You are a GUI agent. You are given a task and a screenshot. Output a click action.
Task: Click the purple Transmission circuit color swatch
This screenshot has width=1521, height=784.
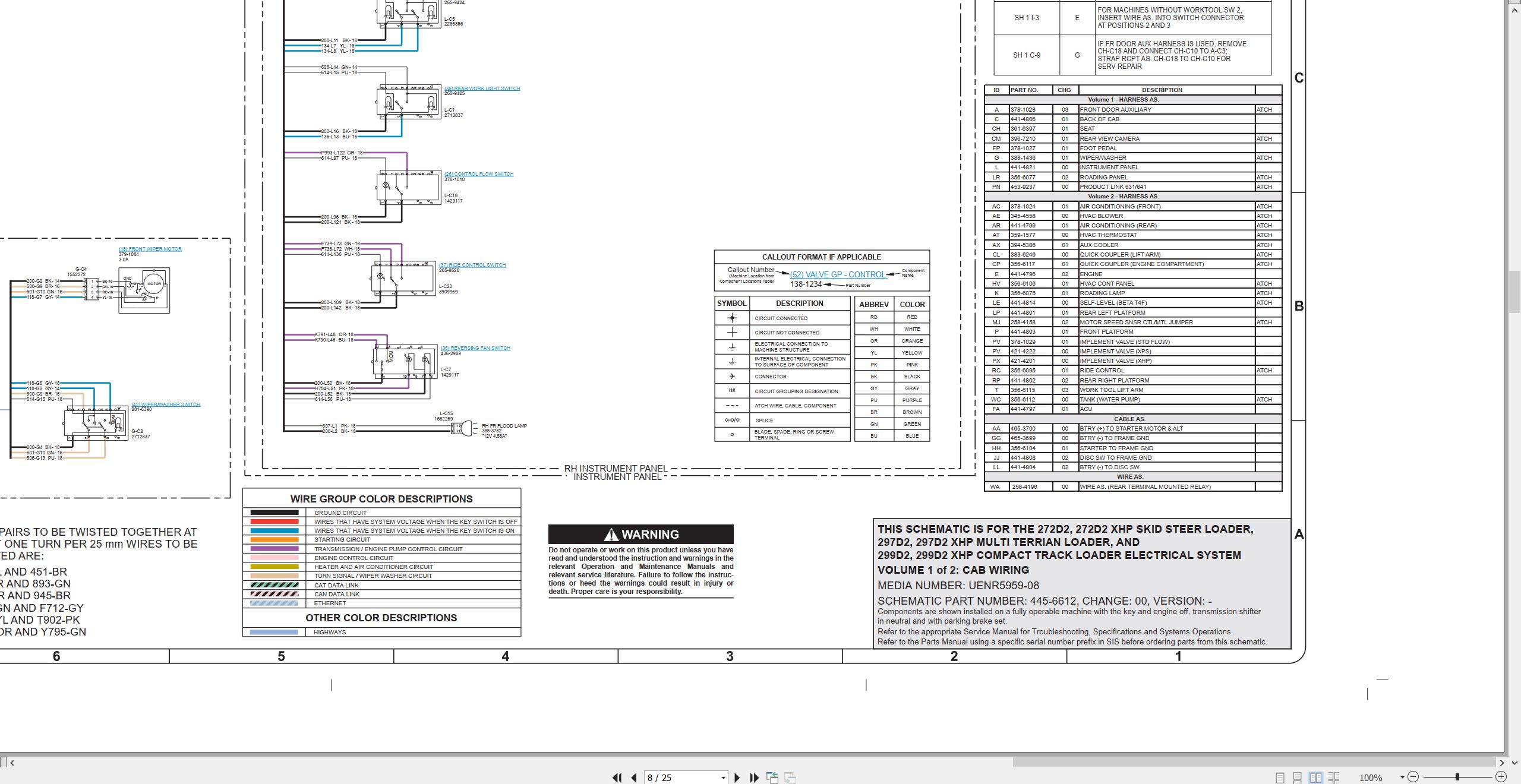(x=274, y=549)
